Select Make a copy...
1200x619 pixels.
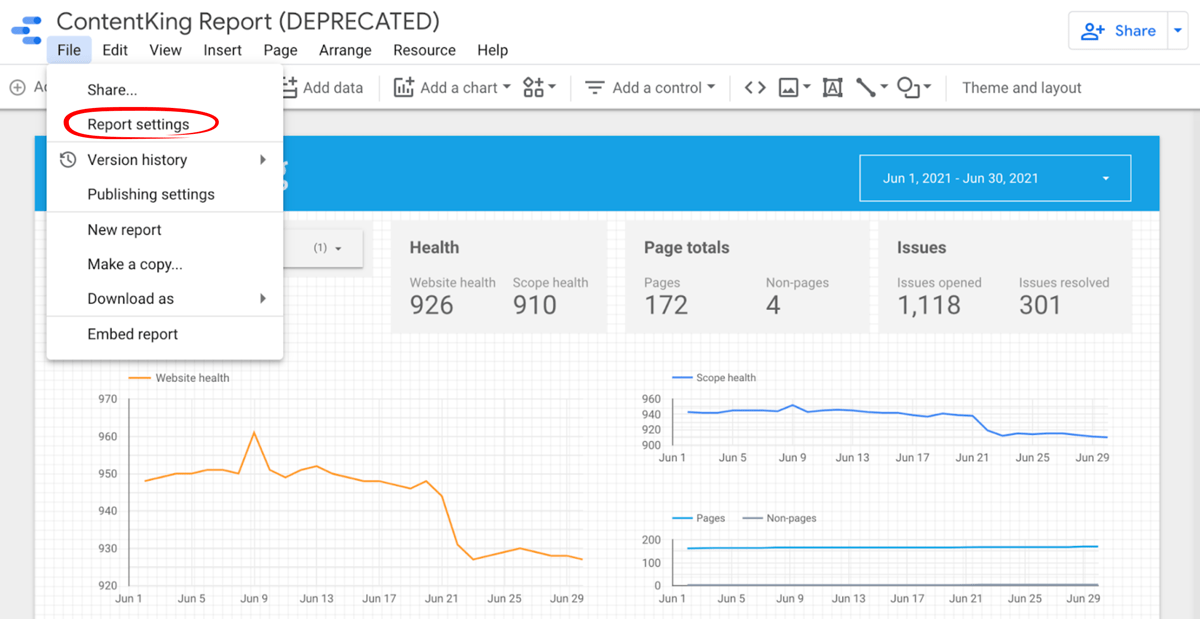click(x=165, y=264)
